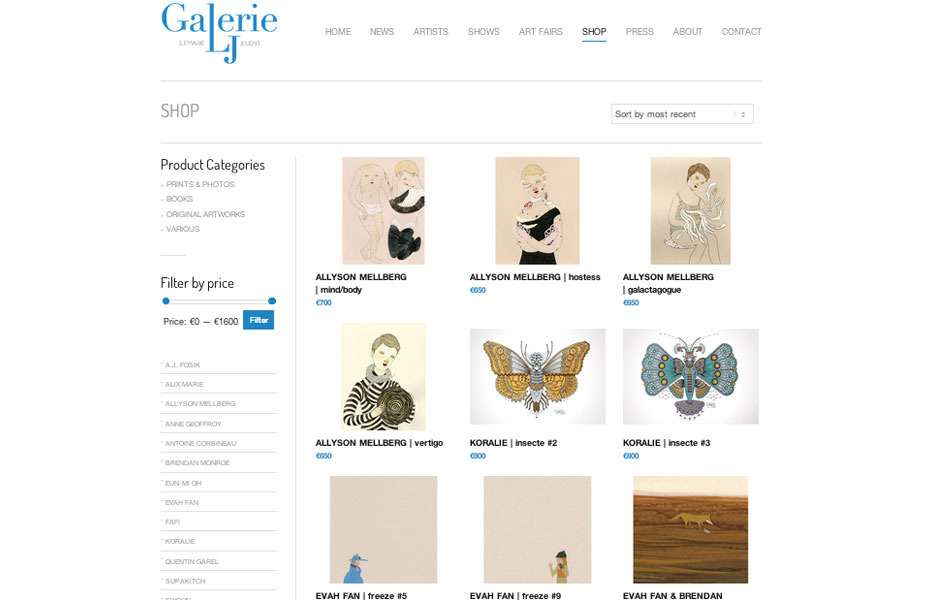Go to the ARTISTS menu item

click(431, 31)
